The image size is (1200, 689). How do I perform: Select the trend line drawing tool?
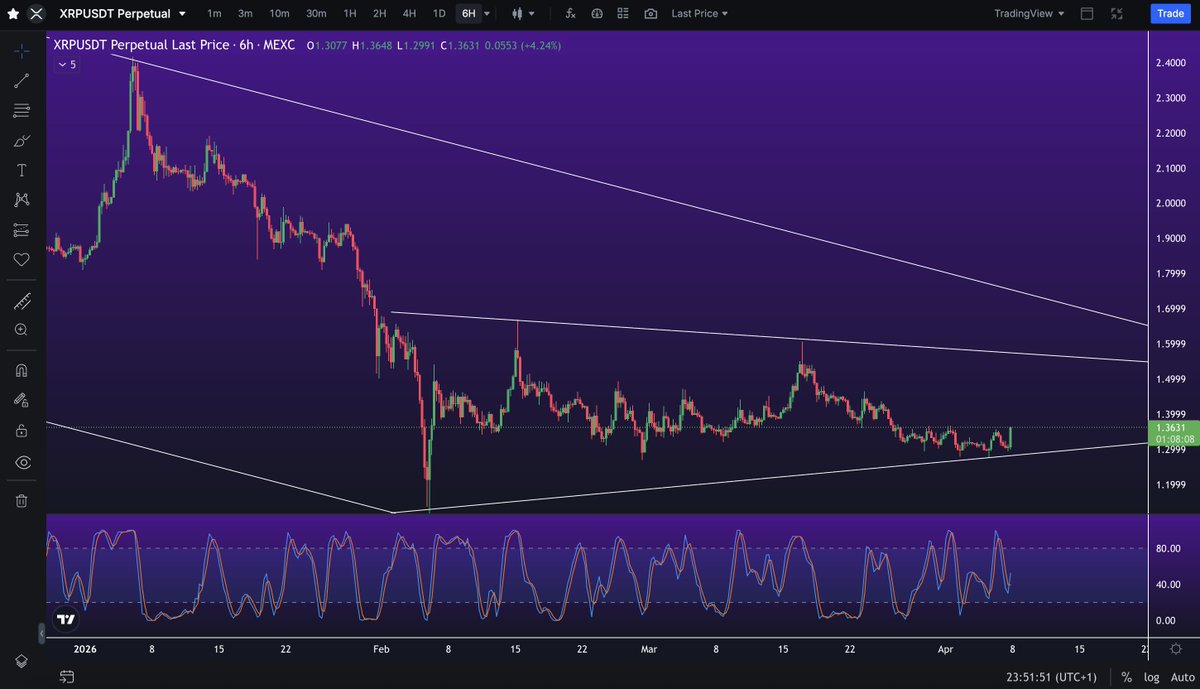[x=21, y=81]
